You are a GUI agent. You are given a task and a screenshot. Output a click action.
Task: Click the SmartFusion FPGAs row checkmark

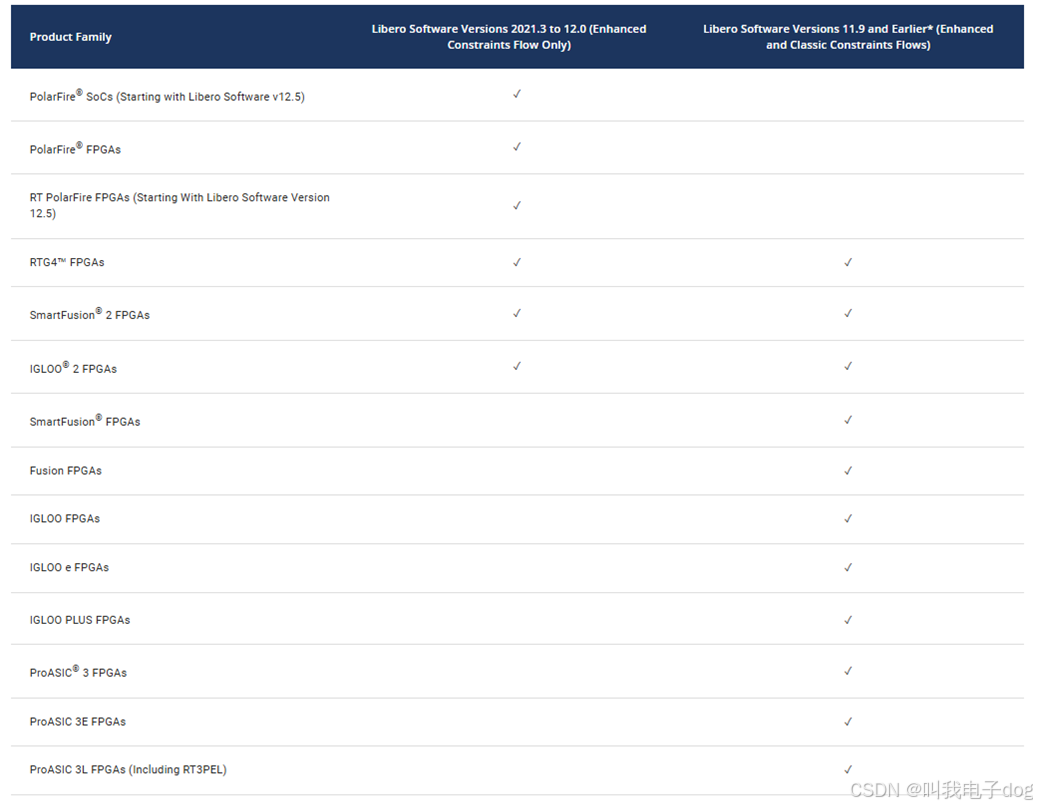848,420
